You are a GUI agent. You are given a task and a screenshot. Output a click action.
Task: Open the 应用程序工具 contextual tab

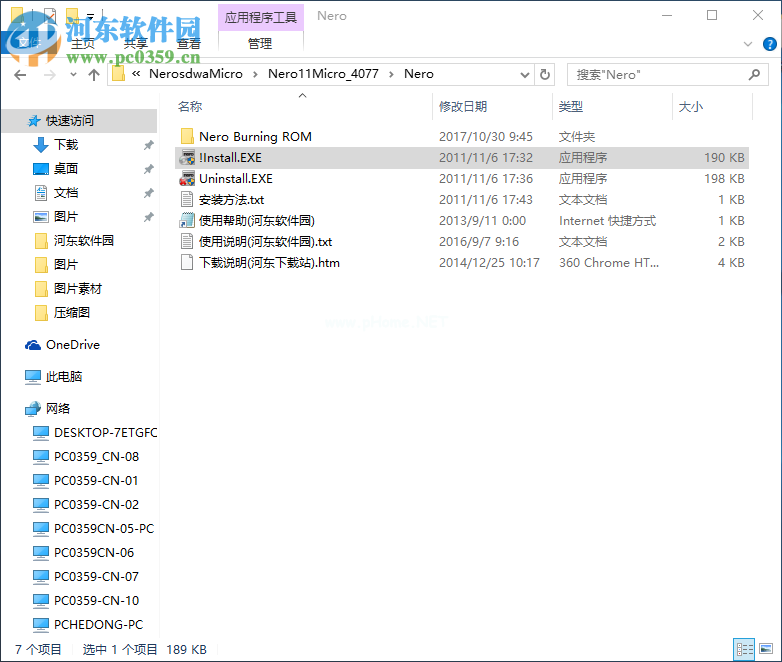coord(260,17)
